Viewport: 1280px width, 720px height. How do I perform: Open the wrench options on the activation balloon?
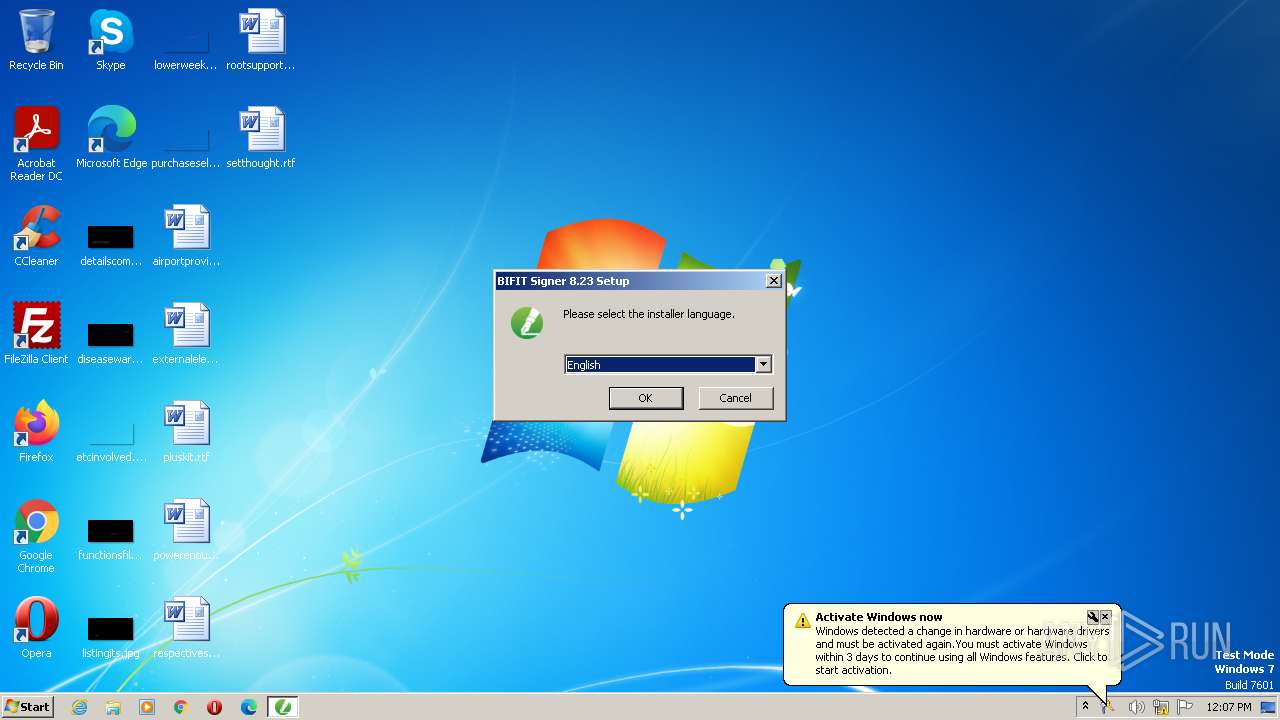pos(1093,617)
